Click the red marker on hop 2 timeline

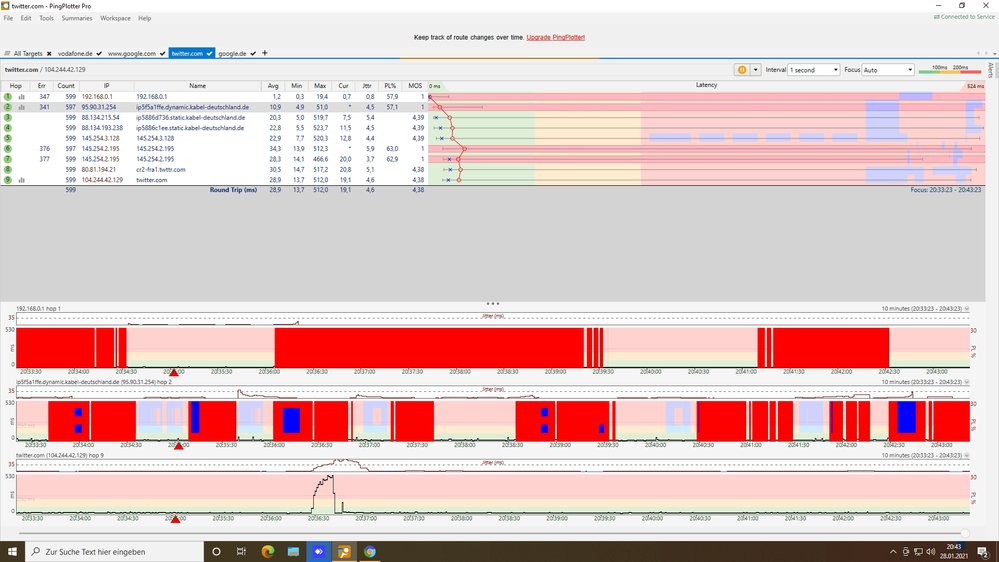coord(179,445)
